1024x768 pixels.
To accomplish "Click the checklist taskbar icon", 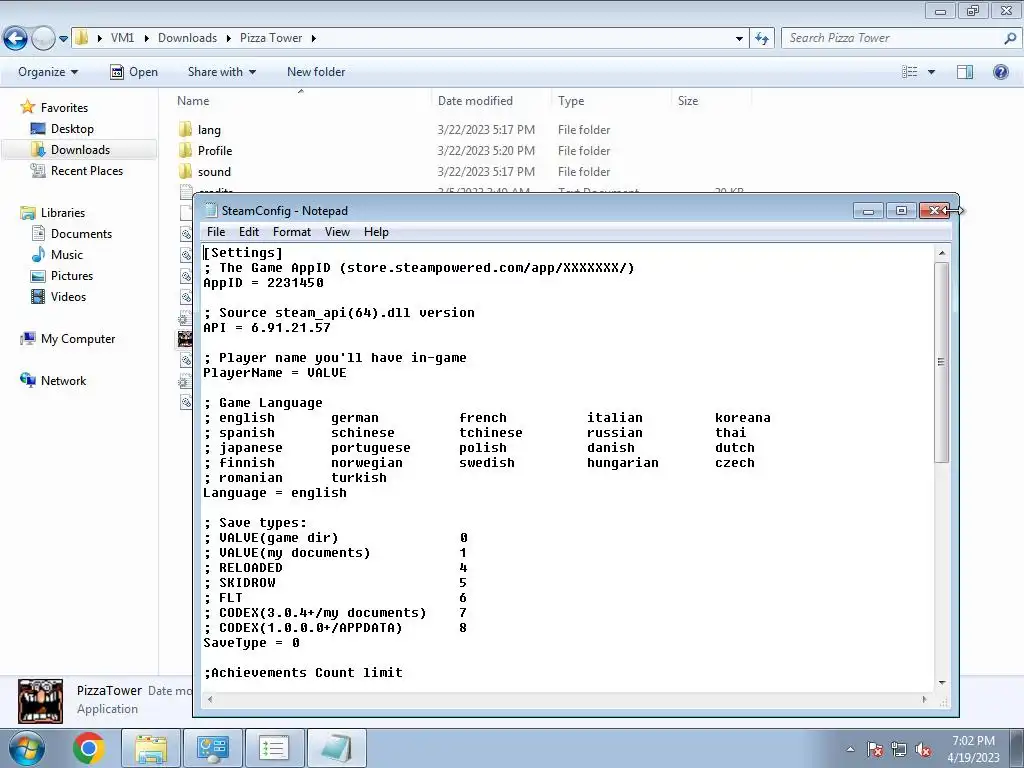I will (x=274, y=748).
